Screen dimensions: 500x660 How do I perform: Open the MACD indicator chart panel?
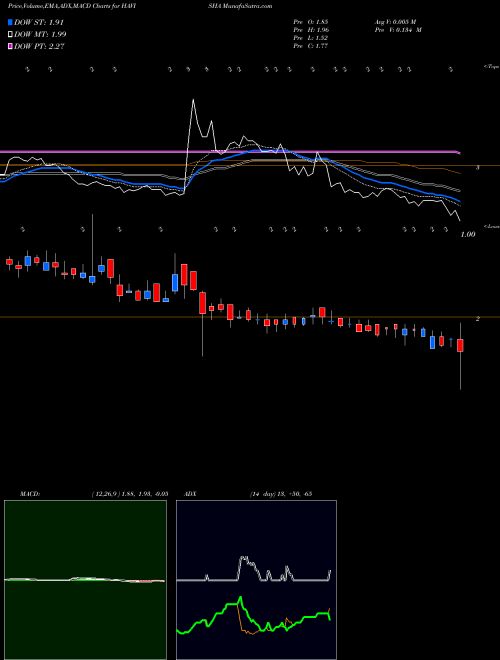85,580
